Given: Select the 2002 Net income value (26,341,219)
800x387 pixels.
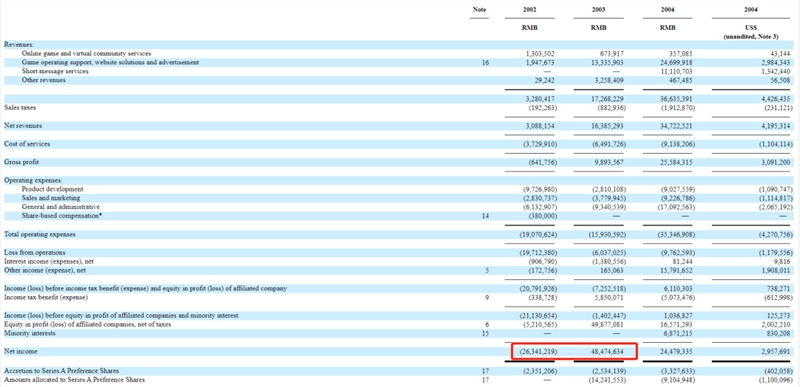Looking at the screenshot, I should coord(537,352).
